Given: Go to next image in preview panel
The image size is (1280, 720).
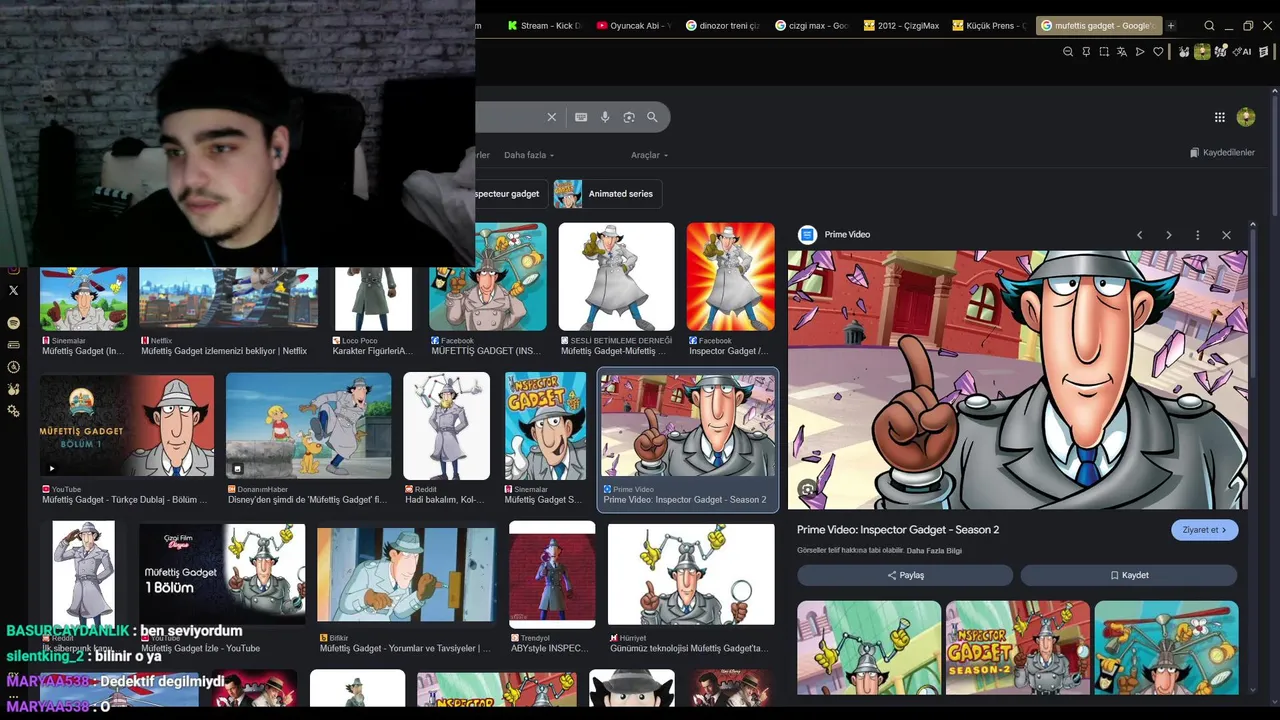Looking at the screenshot, I should (1168, 235).
